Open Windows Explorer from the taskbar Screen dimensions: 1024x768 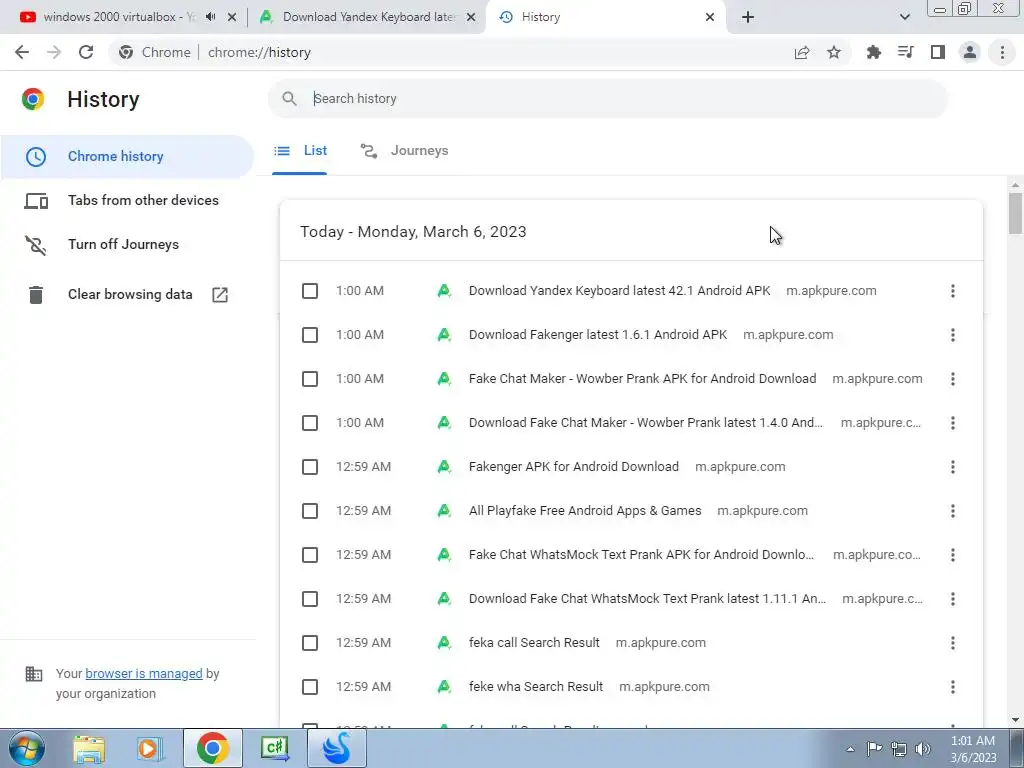click(89, 748)
